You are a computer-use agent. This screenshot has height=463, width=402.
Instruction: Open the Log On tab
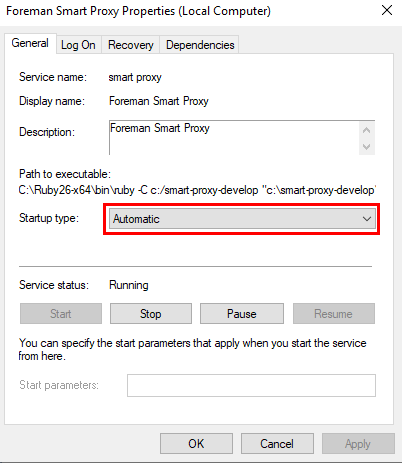click(78, 45)
